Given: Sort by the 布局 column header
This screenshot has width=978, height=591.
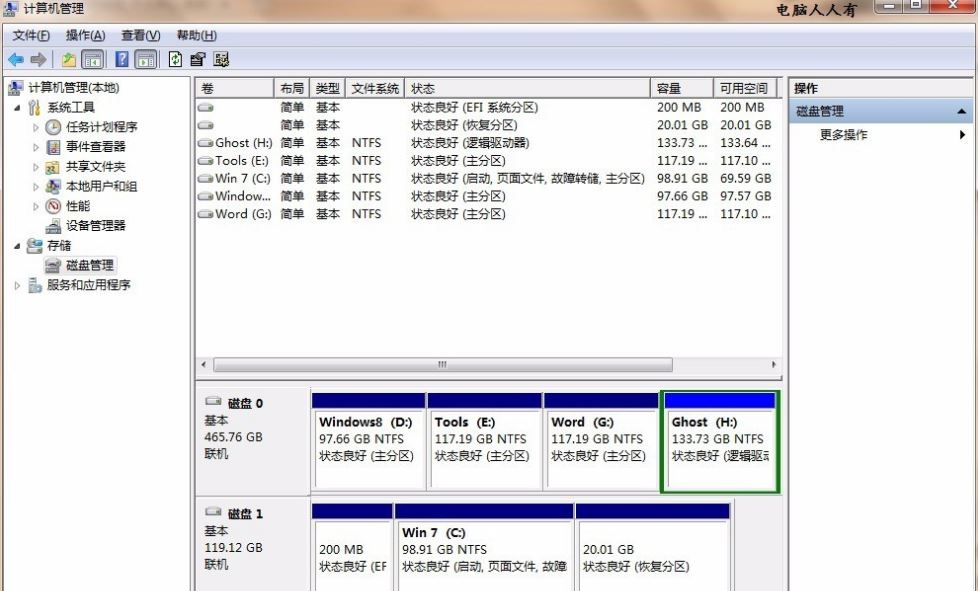Looking at the screenshot, I should point(292,89).
